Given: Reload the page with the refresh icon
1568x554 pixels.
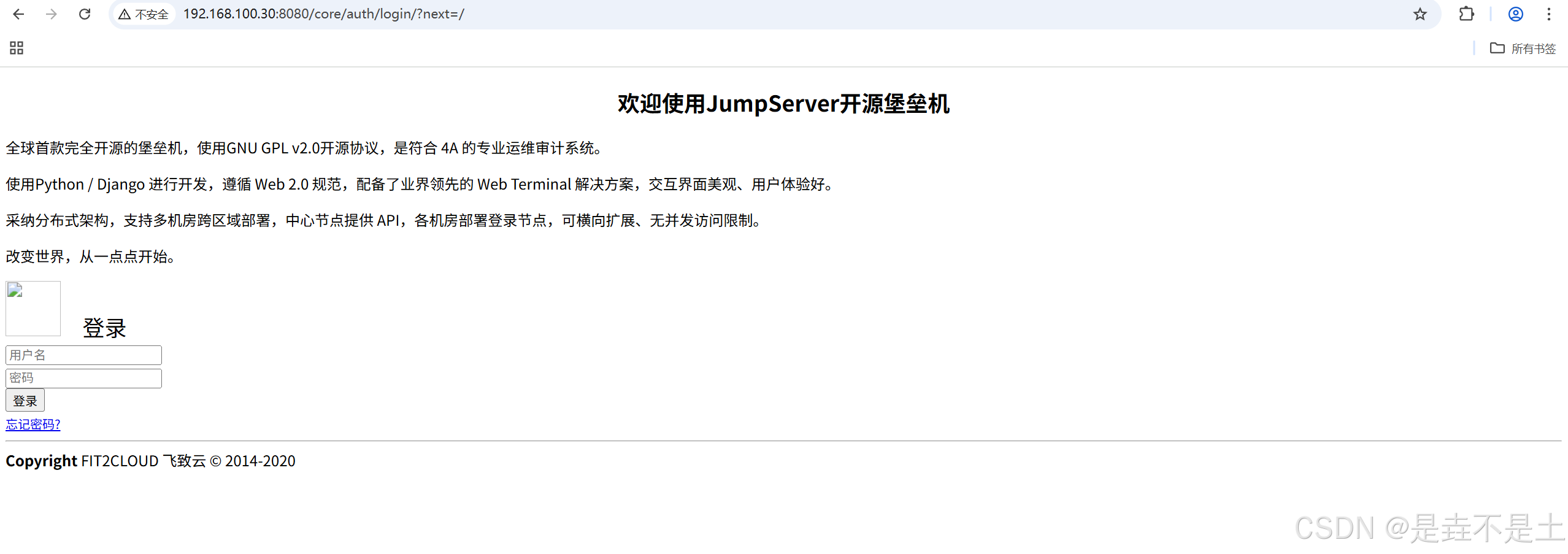Looking at the screenshot, I should [x=85, y=14].
